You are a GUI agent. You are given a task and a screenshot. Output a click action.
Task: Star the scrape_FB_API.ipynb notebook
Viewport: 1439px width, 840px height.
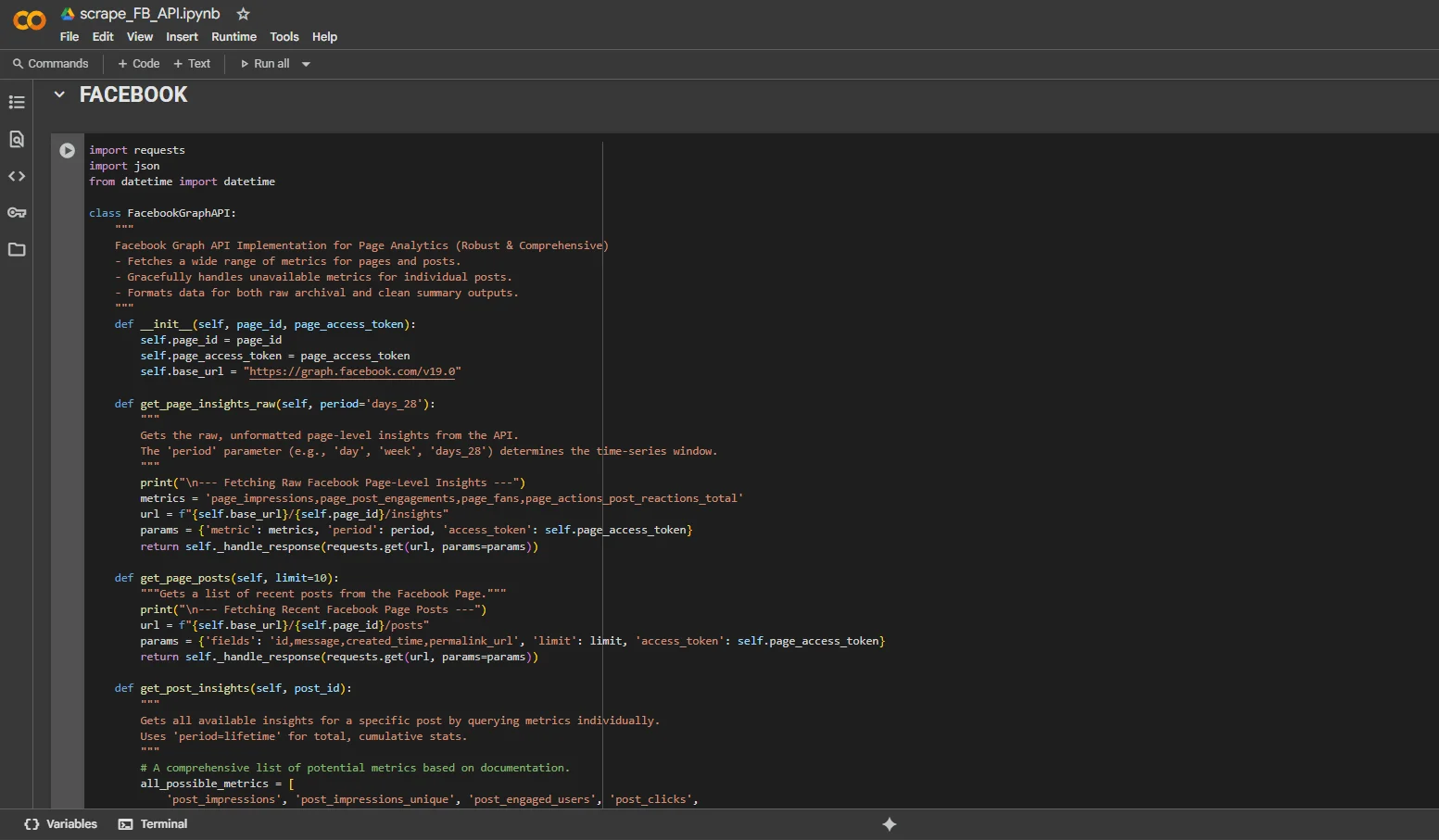point(243,14)
